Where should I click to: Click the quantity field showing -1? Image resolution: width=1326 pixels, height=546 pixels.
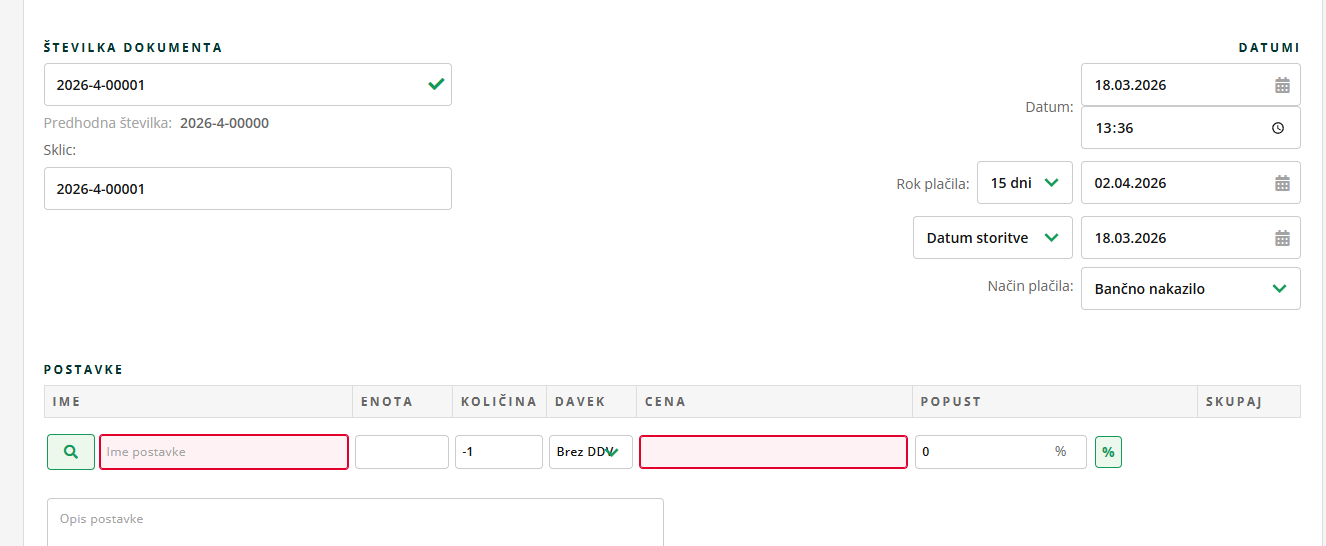pyautogui.click(x=498, y=452)
